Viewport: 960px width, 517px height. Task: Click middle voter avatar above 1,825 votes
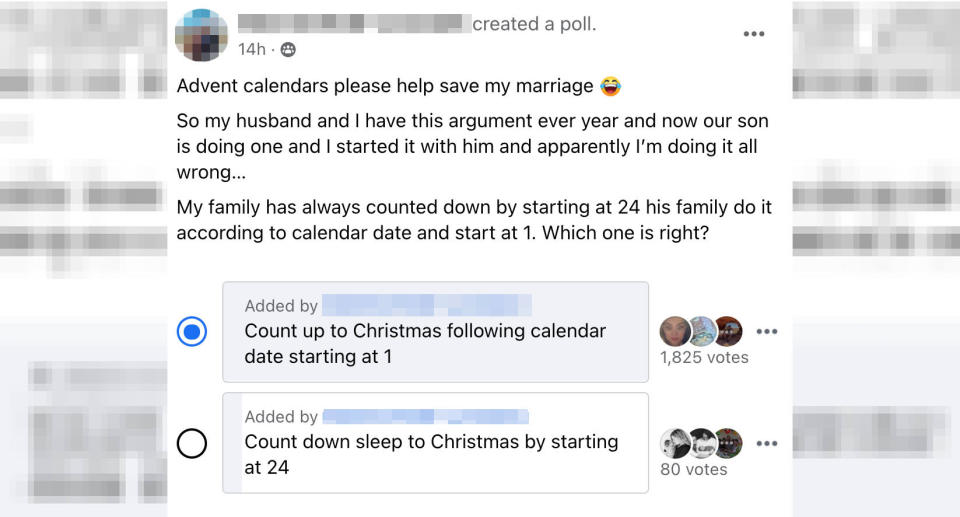[x=702, y=331]
